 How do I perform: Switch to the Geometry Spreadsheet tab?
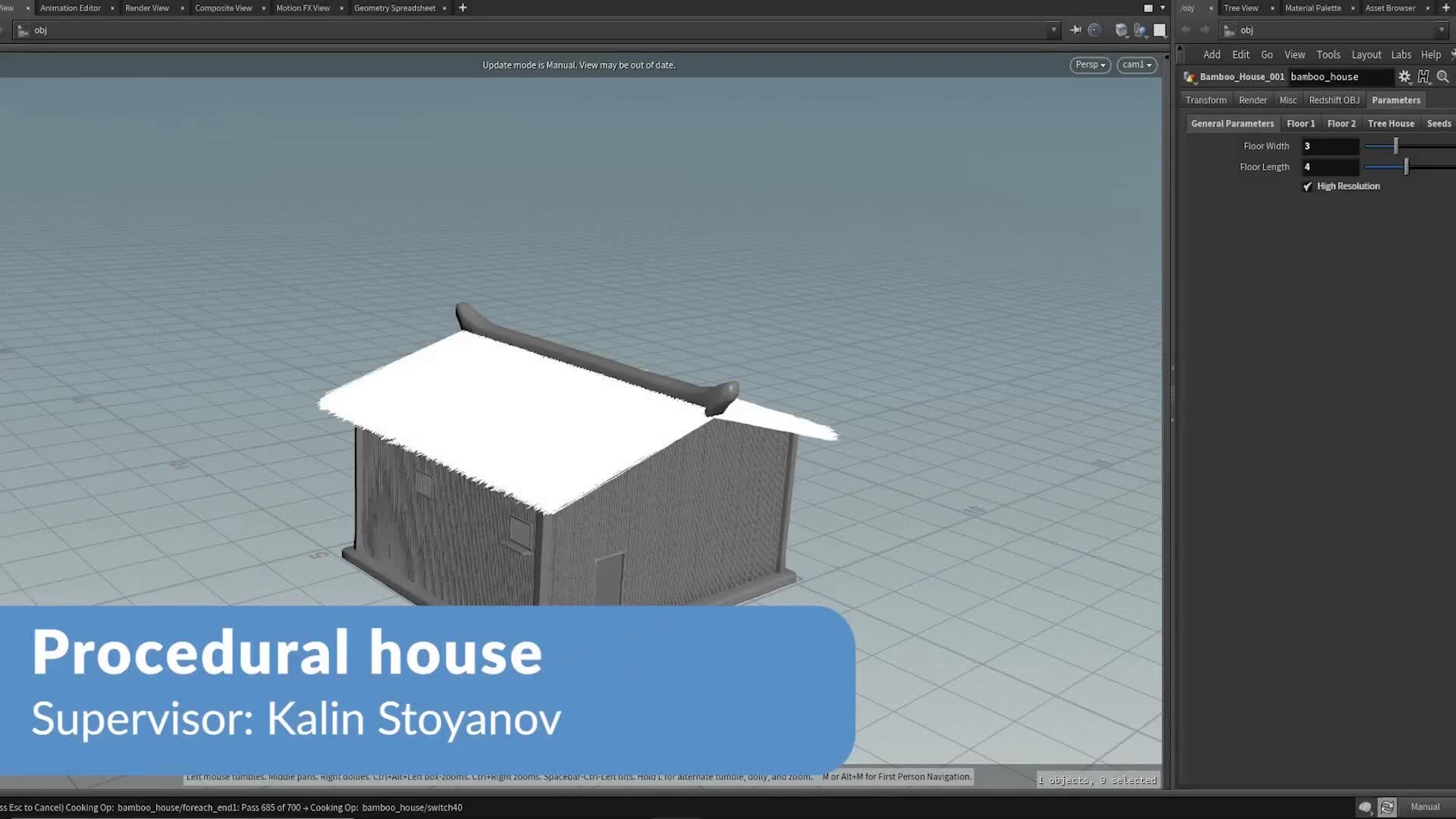click(x=395, y=8)
